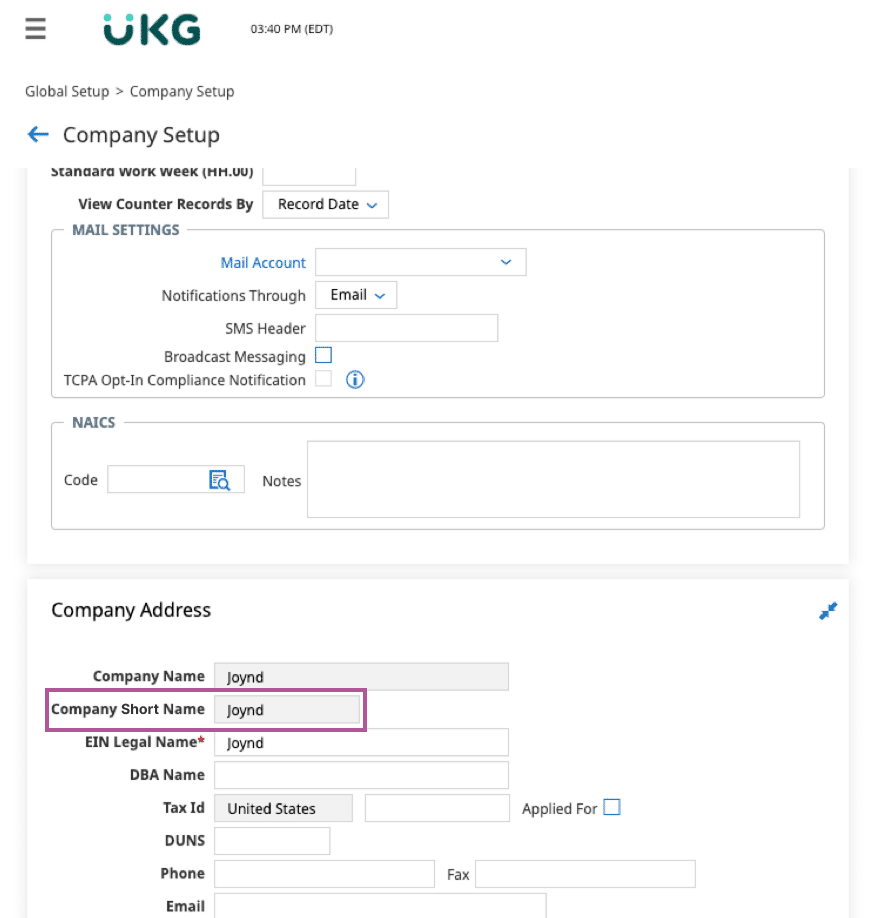Click the UKG logo
The width and height of the screenshot is (876, 918).
[x=152, y=30]
